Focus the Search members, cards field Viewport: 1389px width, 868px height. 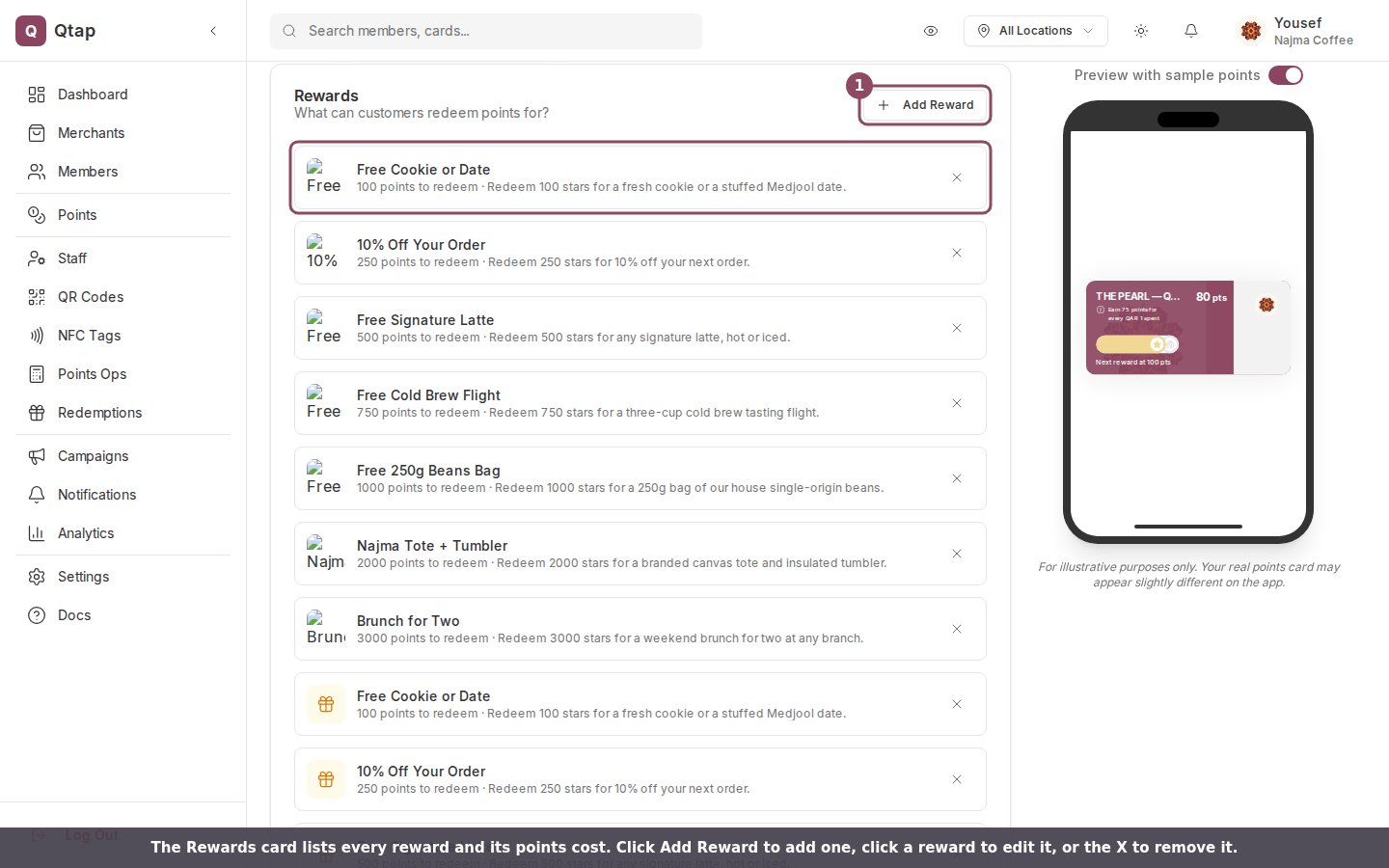[486, 31]
